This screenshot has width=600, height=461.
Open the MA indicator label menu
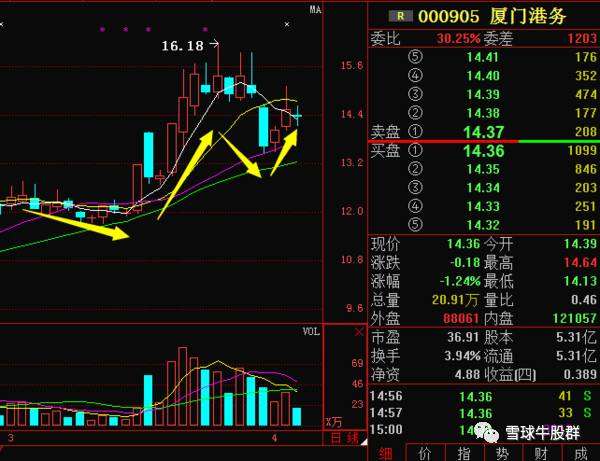pyautogui.click(x=315, y=10)
